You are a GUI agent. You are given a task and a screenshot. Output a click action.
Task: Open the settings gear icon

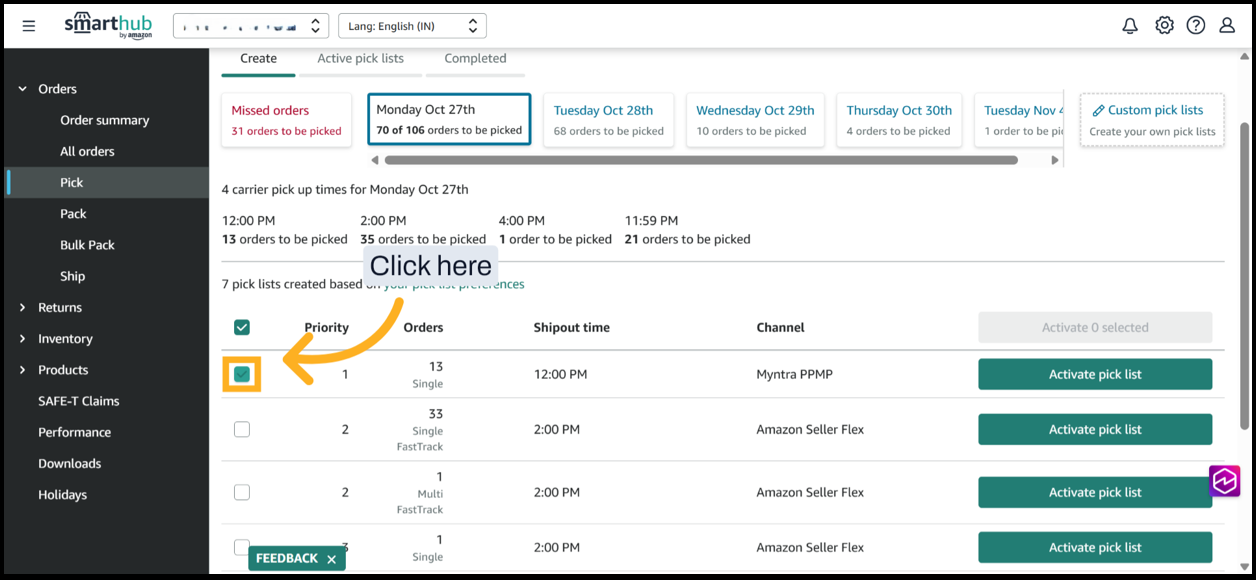[1164, 26]
